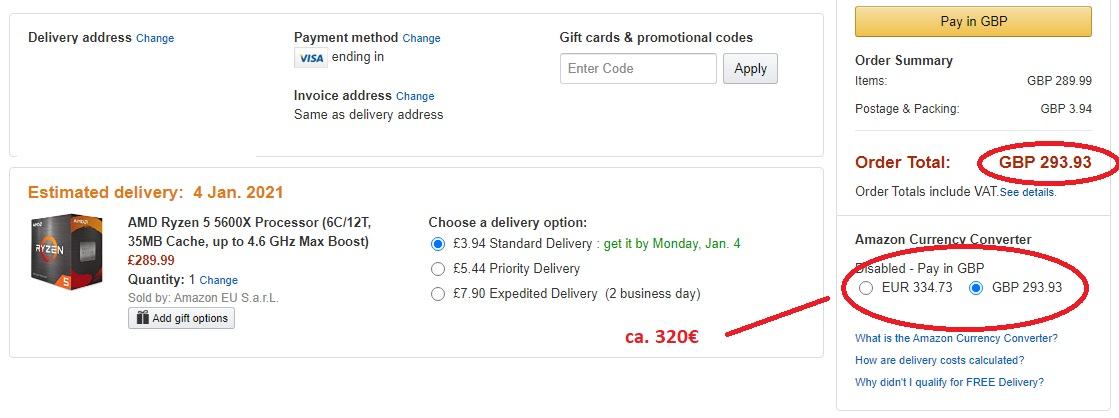Select EUR 334.73 currency option
1119x418 pixels.
tap(866, 288)
